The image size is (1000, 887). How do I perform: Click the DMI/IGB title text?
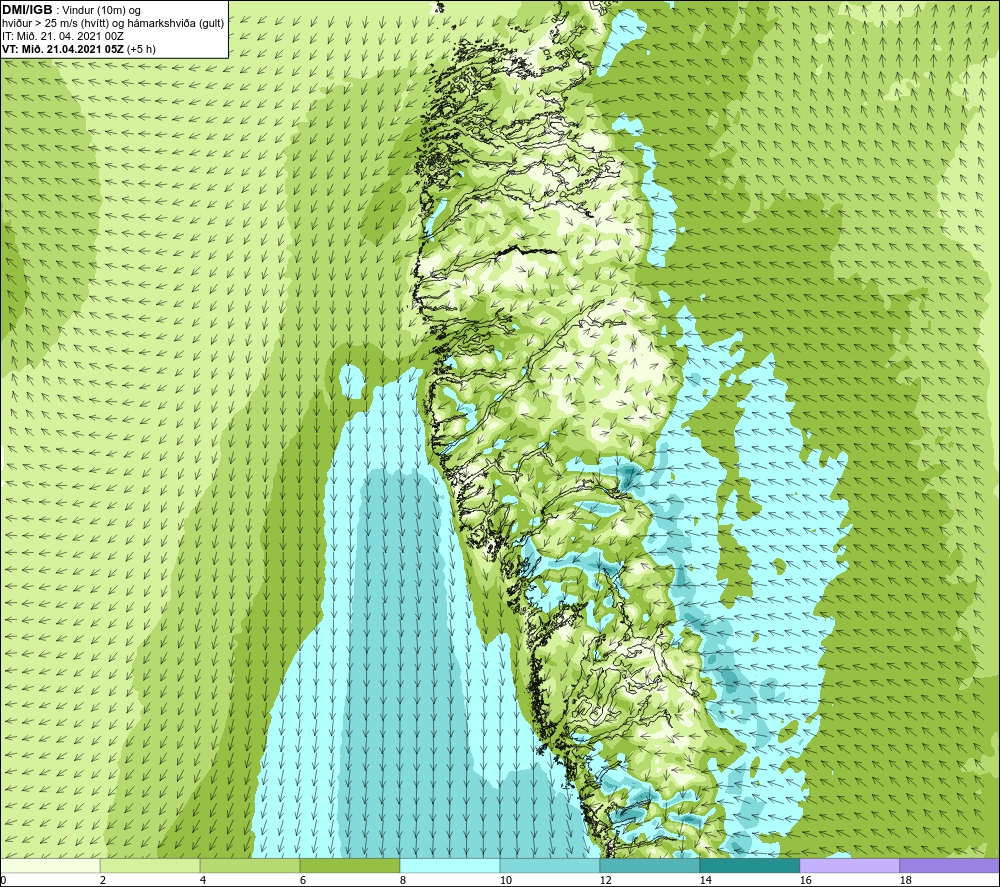(x=27, y=10)
